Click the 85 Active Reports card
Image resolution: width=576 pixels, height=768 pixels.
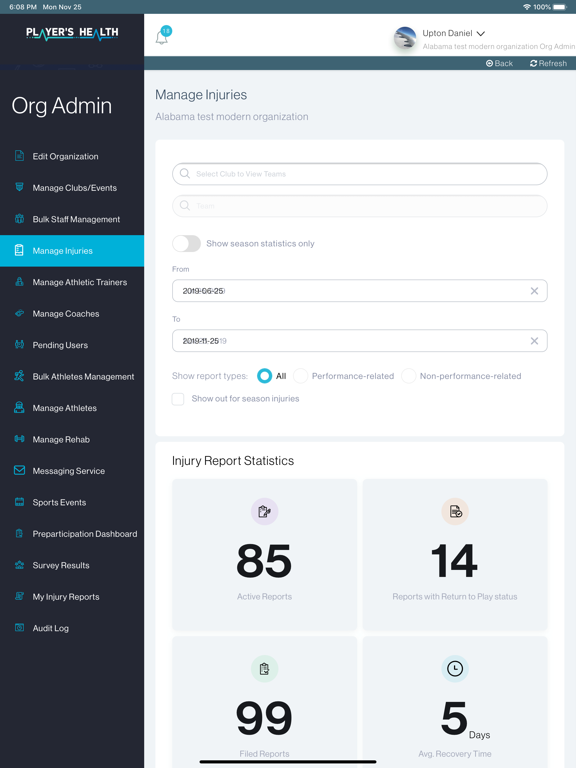pos(264,554)
